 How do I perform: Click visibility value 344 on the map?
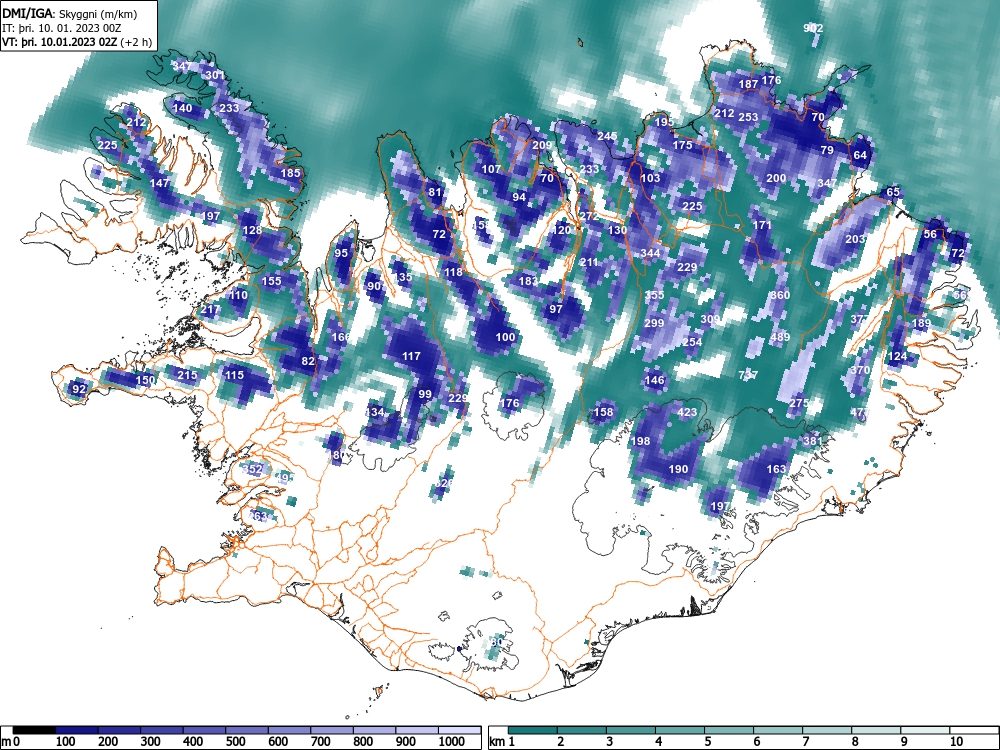651,253
